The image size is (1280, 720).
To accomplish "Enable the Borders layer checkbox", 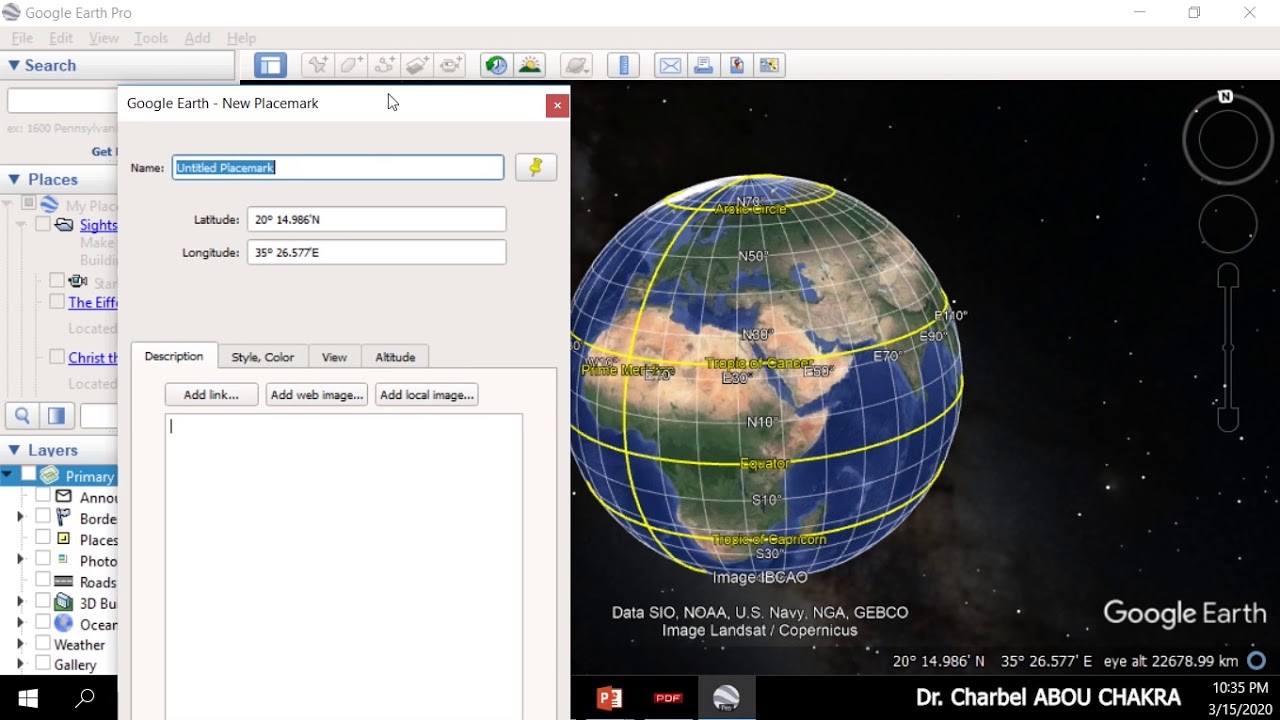I will tap(43, 517).
